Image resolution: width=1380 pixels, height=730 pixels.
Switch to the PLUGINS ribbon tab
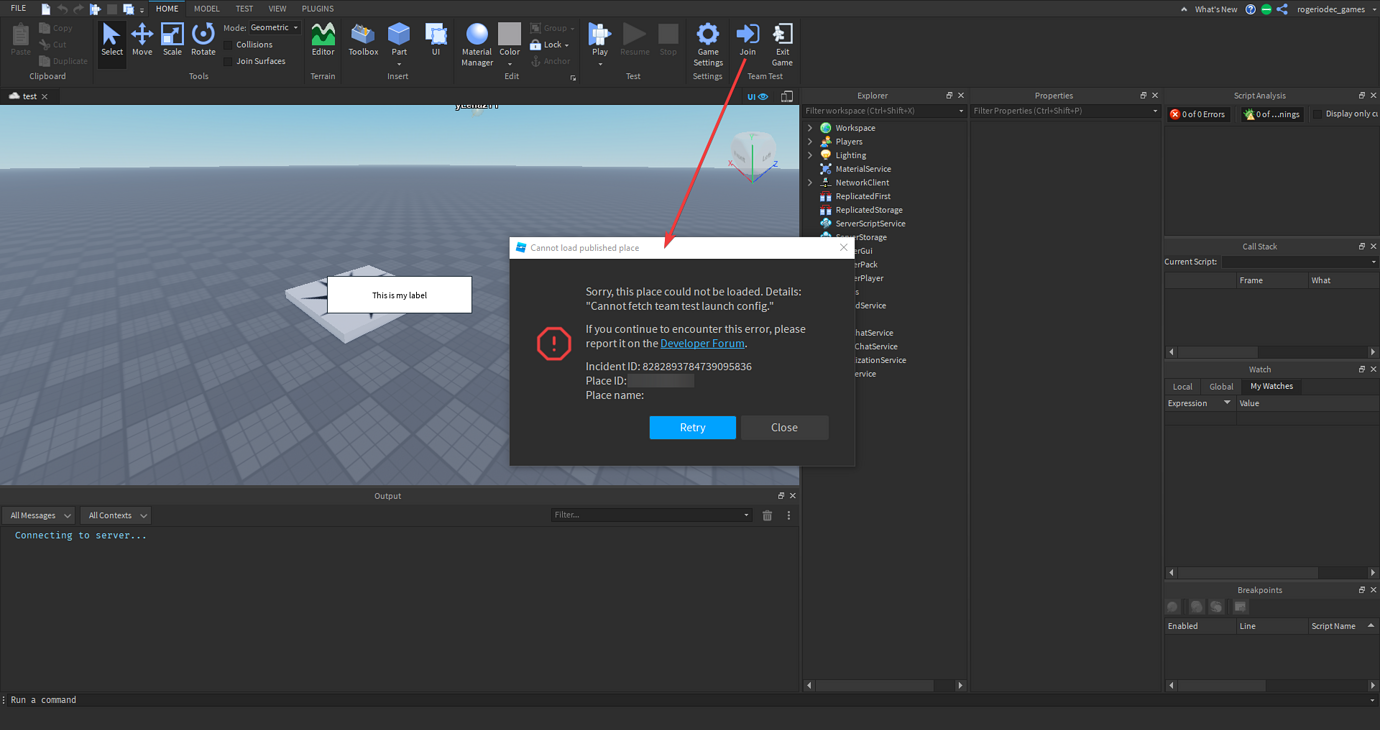click(x=317, y=9)
